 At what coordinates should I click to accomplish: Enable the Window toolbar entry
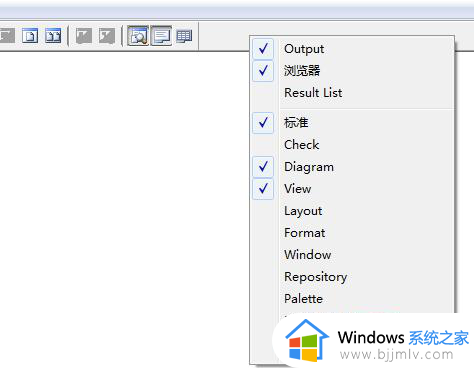click(353, 255)
